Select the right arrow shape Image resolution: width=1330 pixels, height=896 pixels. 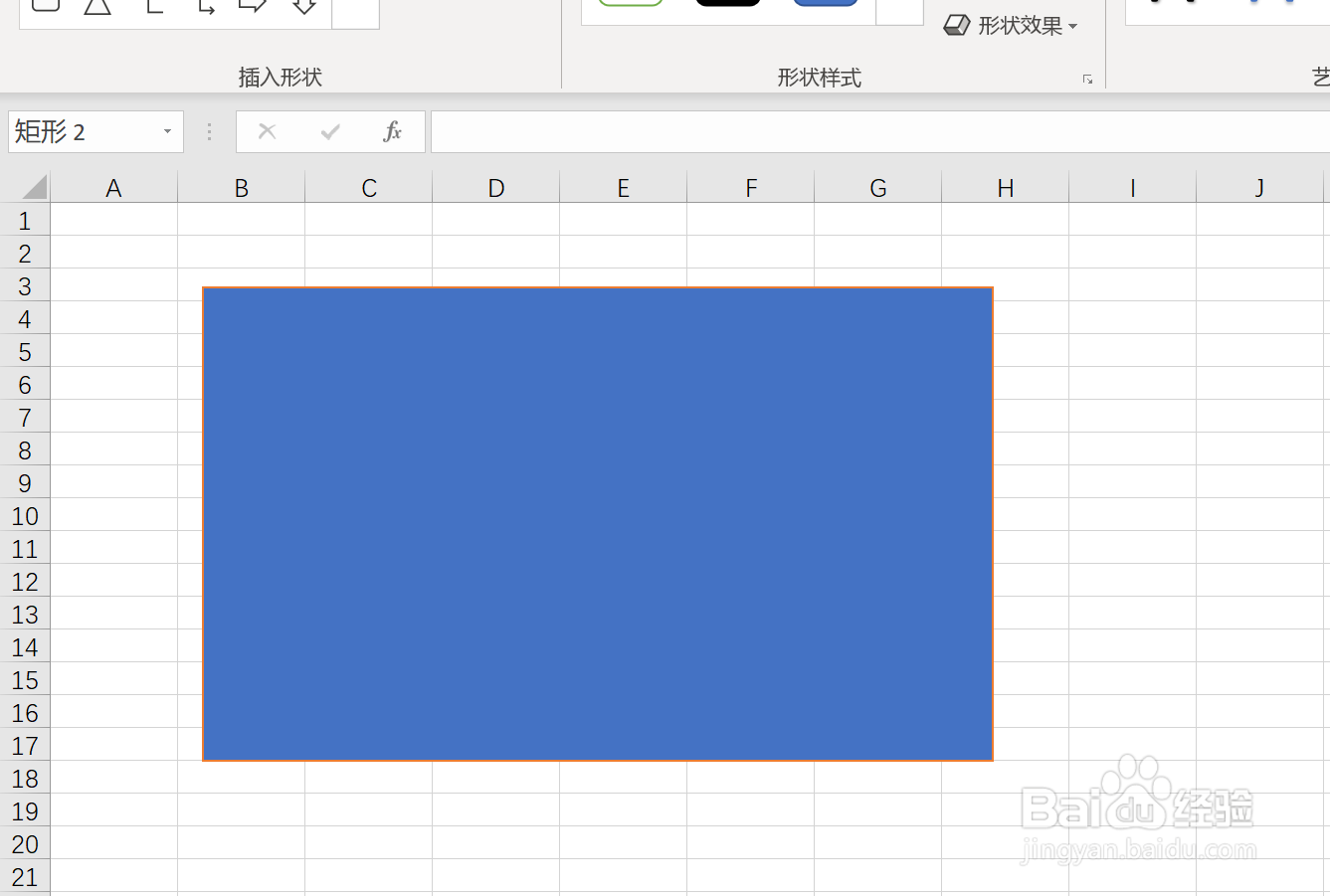click(x=252, y=5)
